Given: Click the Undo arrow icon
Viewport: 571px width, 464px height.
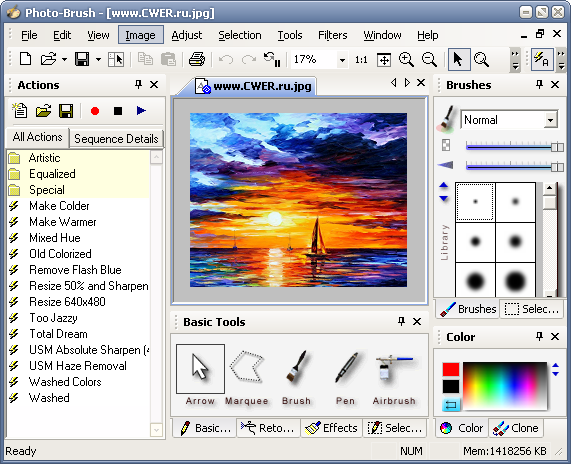Looking at the screenshot, I should tap(226, 59).
